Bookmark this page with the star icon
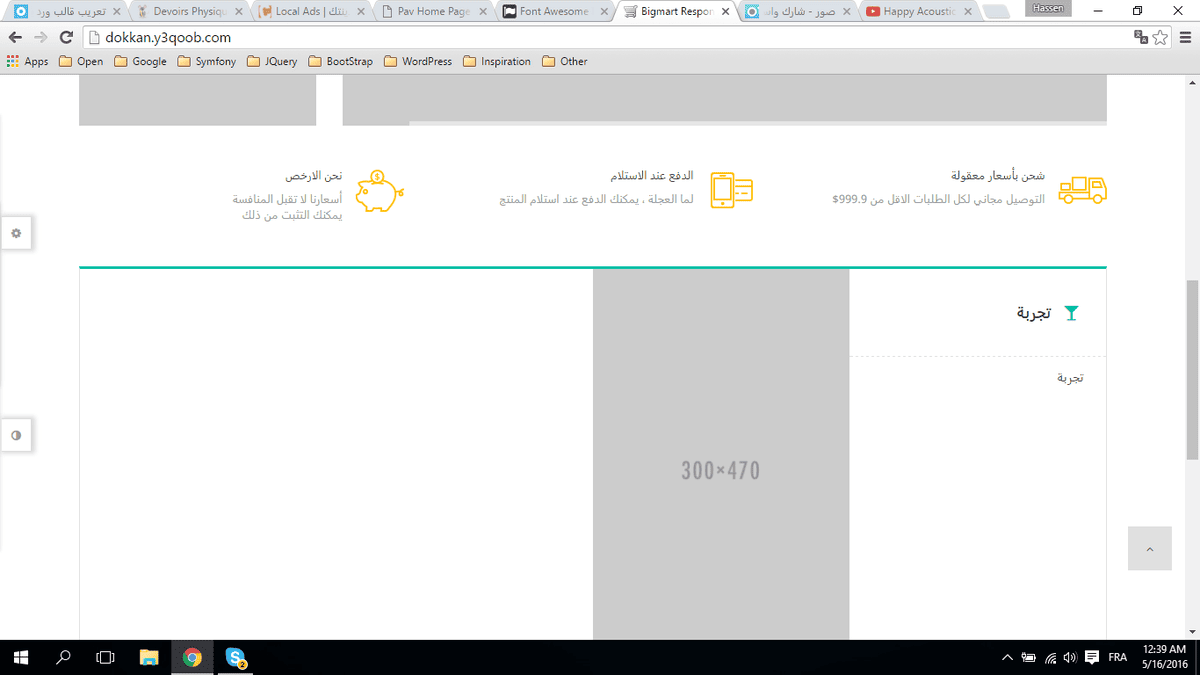This screenshot has width=1200, height=675. (x=1160, y=37)
